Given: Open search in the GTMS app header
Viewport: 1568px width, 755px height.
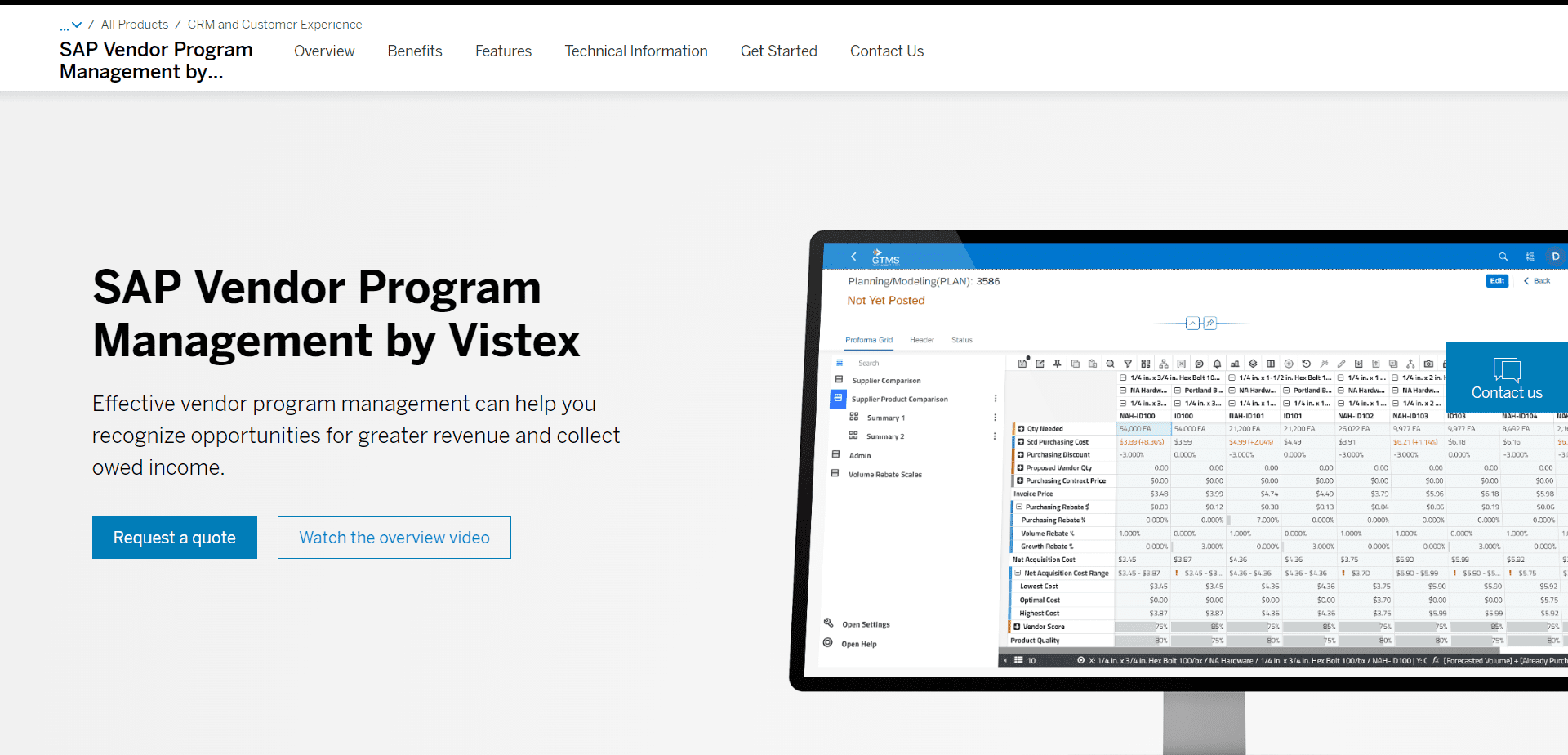Looking at the screenshot, I should (x=1503, y=257).
